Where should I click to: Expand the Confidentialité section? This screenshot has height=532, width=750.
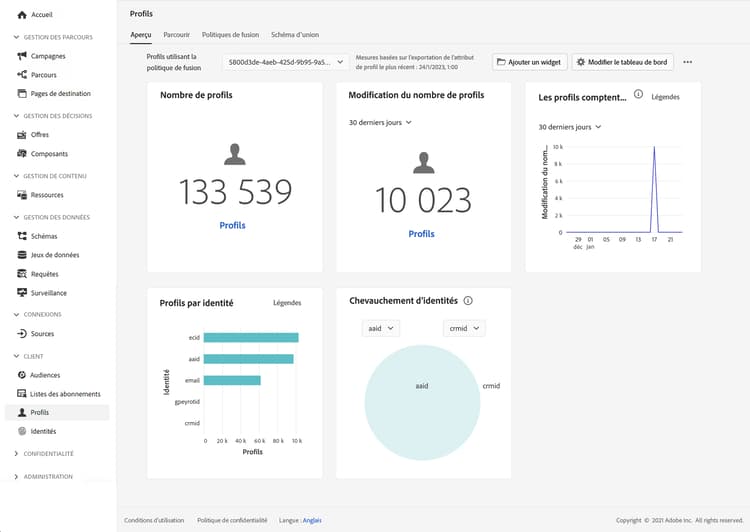[16, 453]
